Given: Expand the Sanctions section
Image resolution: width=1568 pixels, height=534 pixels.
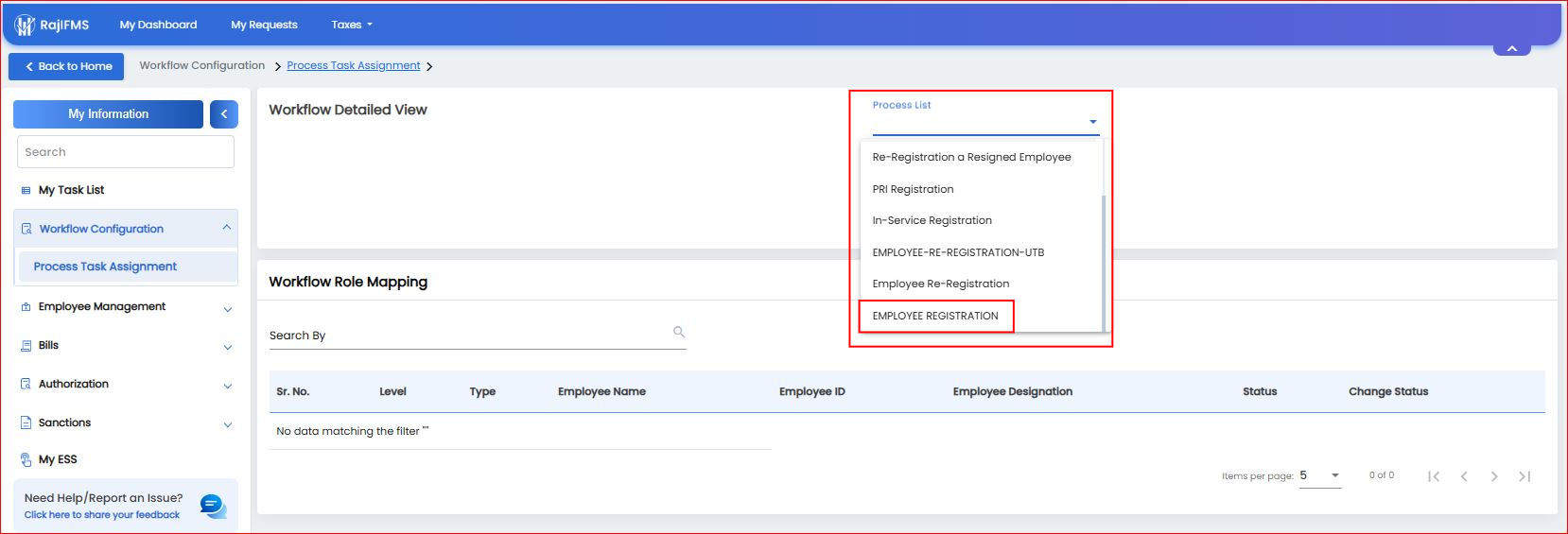Looking at the screenshot, I should (228, 425).
